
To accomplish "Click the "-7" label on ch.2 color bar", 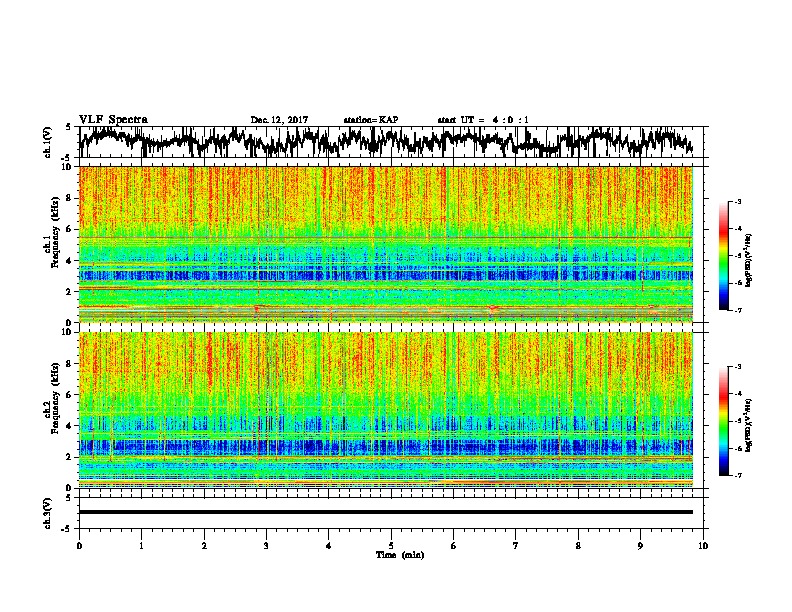I will [x=738, y=476].
